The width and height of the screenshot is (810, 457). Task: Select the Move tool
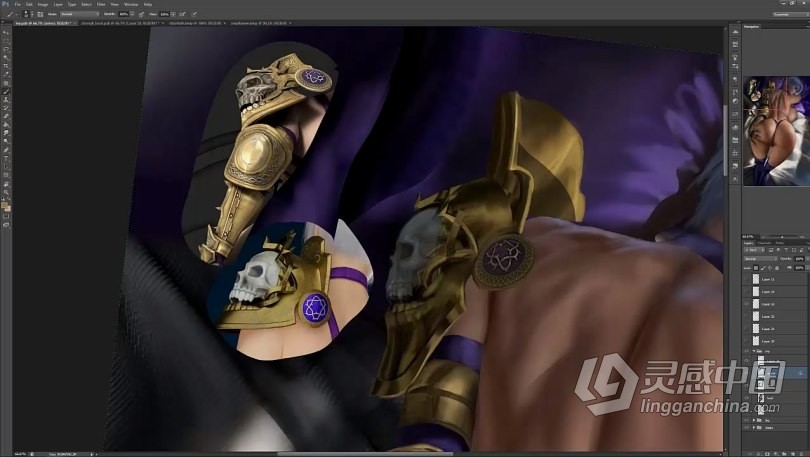click(6, 33)
